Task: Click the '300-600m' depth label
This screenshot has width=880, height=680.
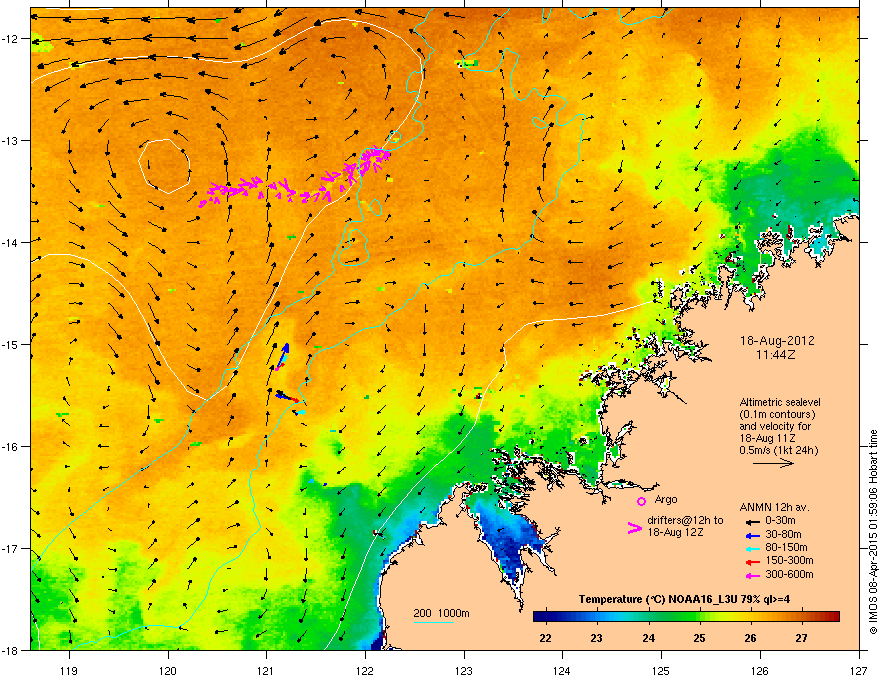Action: (x=789, y=574)
